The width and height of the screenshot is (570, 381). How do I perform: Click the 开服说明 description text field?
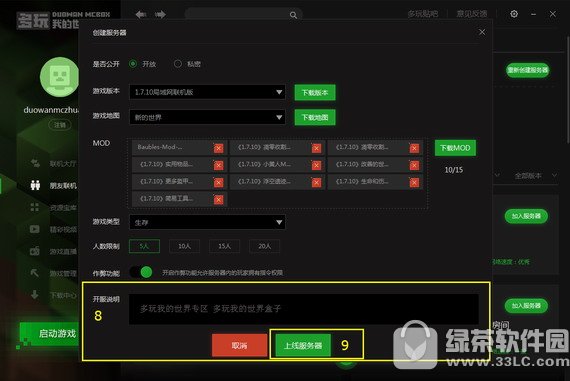click(x=304, y=309)
